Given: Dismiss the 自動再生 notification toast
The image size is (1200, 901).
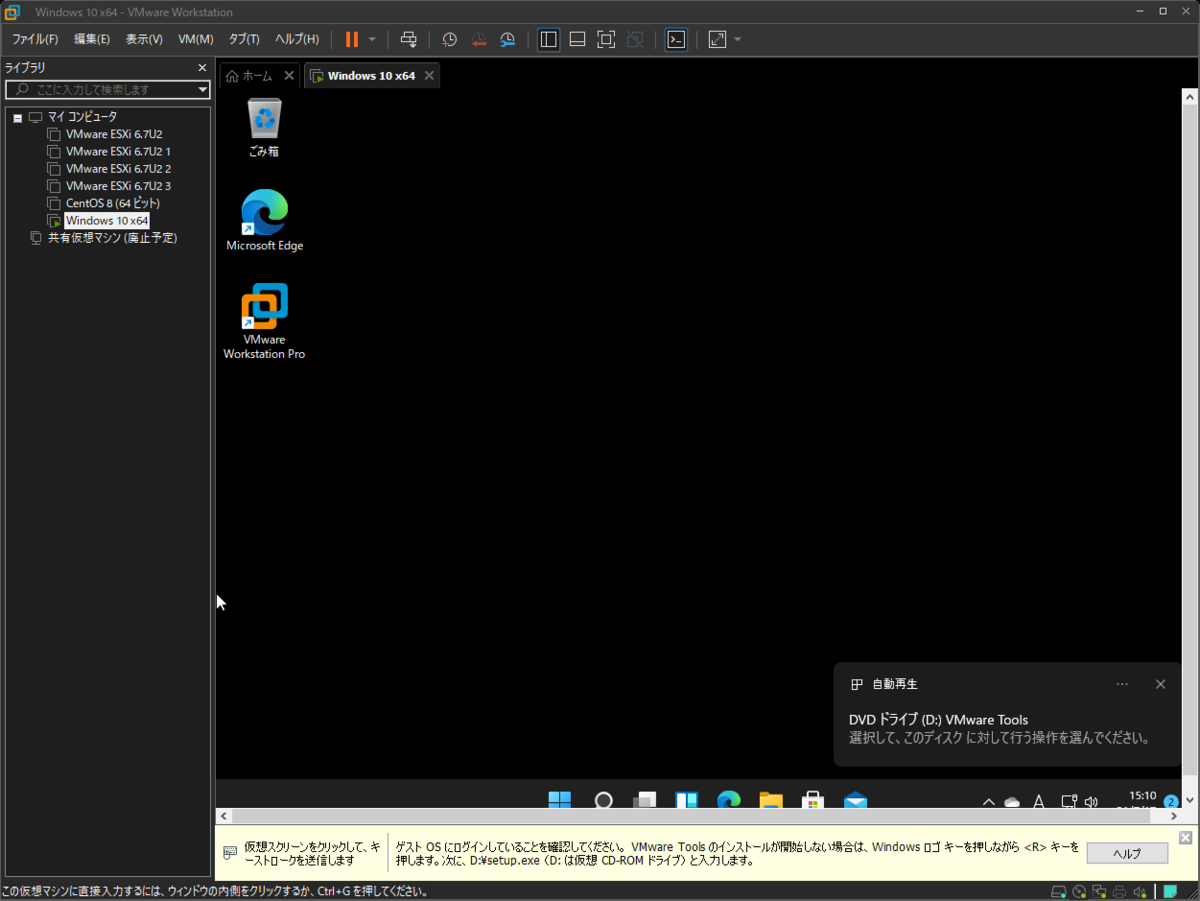Looking at the screenshot, I should 1160,684.
